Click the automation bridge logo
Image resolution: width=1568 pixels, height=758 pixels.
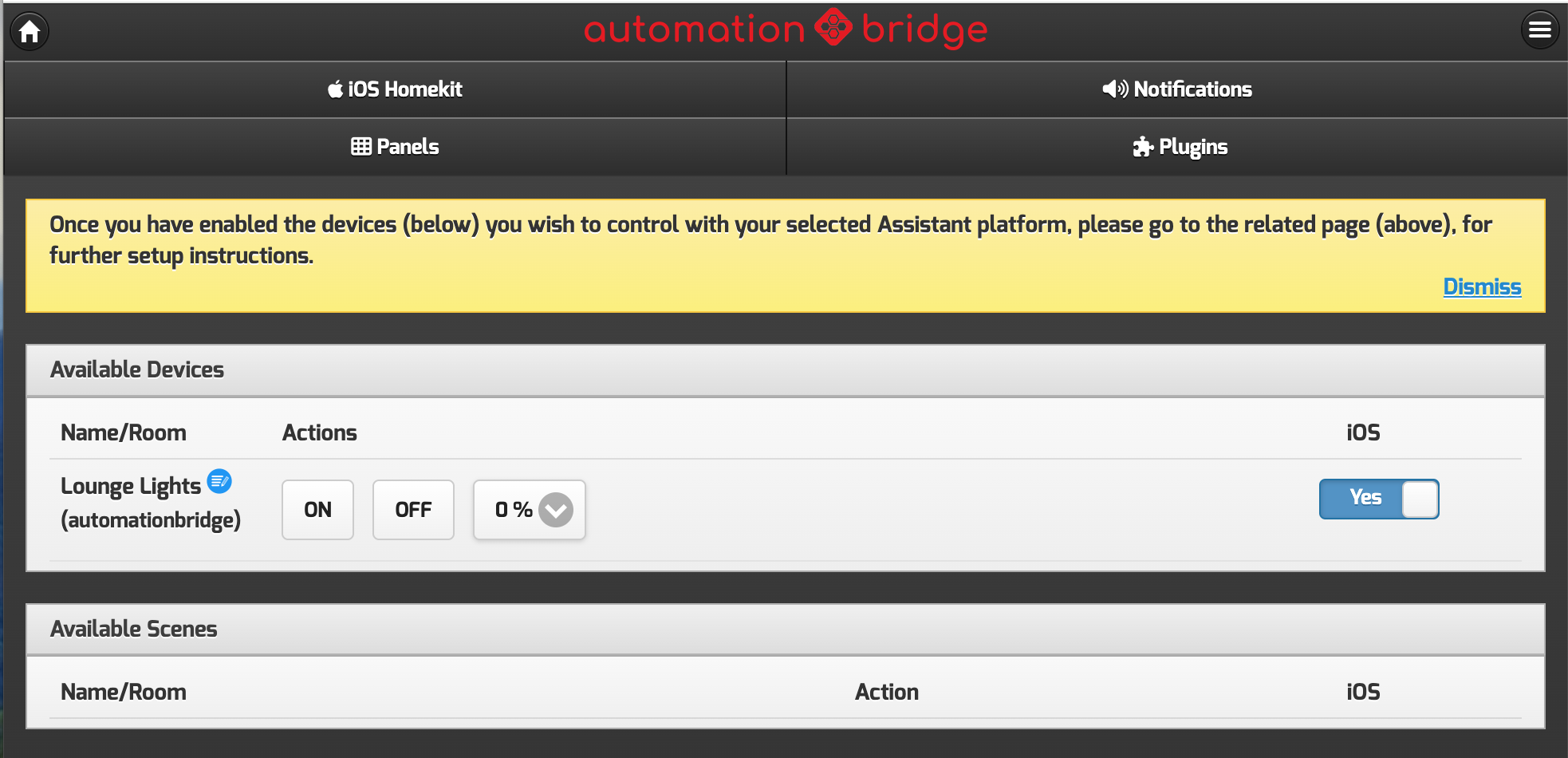coord(786,30)
